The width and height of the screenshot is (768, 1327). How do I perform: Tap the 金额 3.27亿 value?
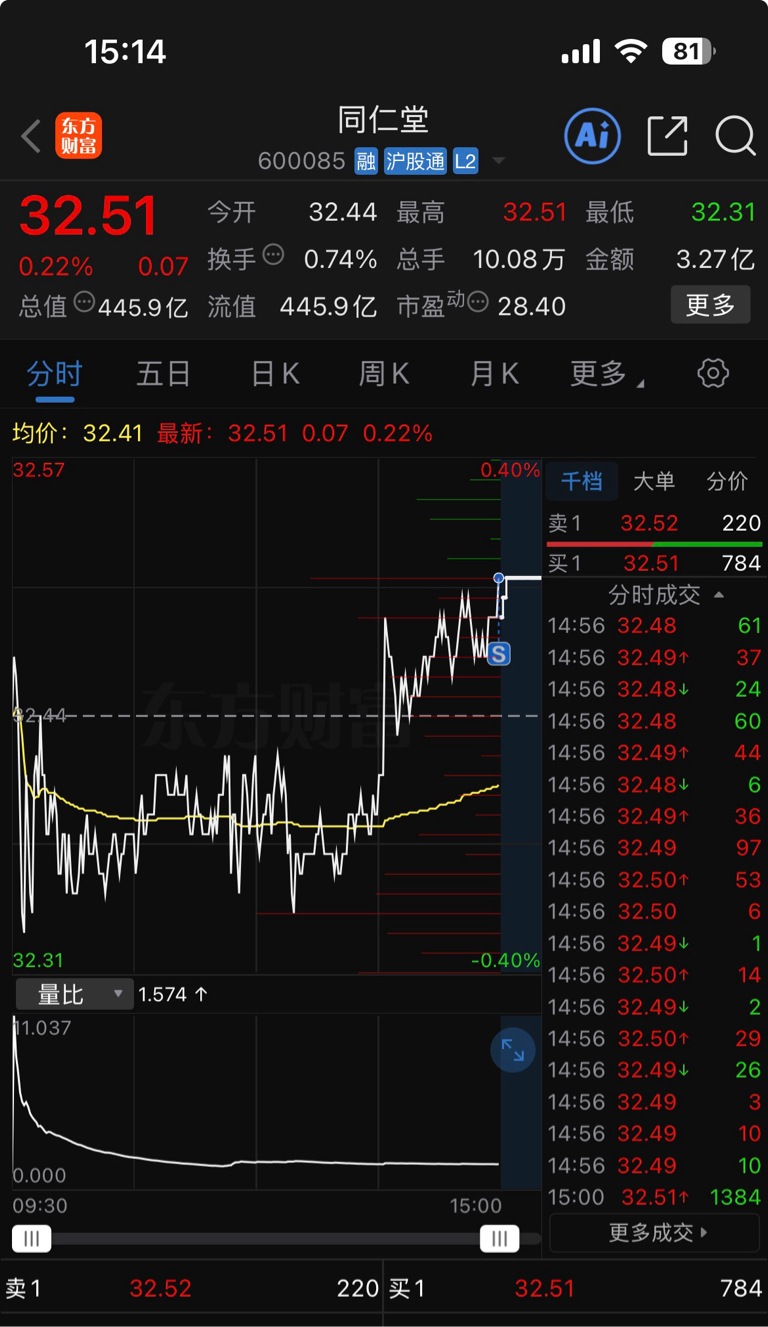(x=715, y=260)
